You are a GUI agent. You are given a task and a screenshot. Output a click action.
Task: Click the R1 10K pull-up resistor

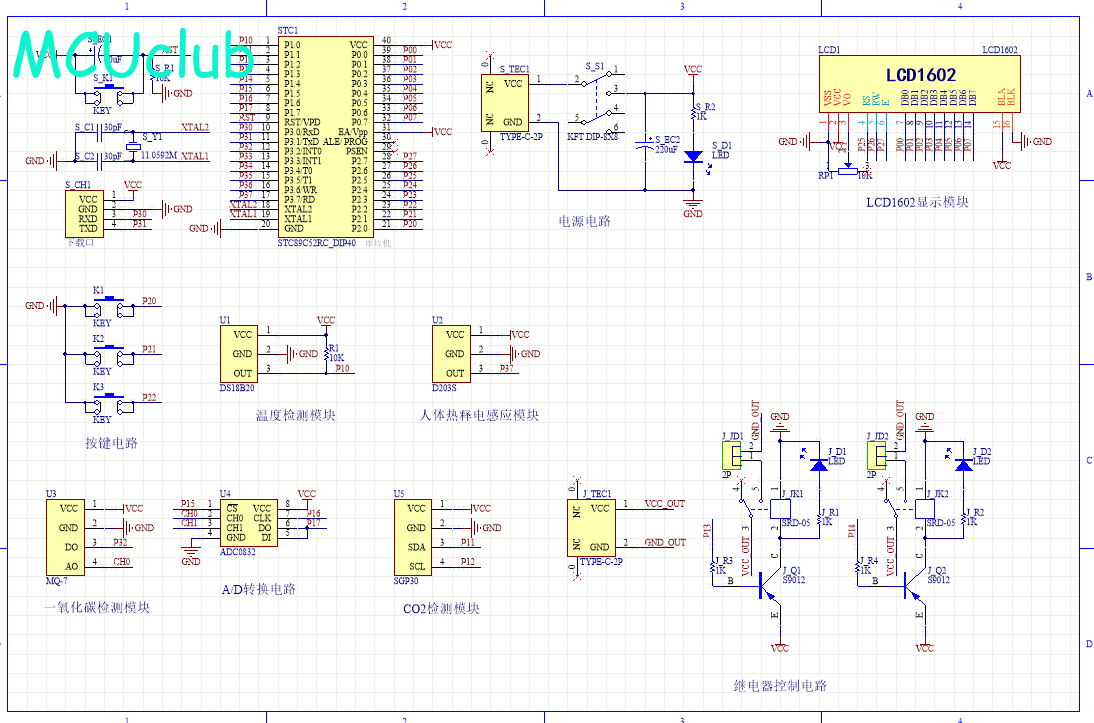click(x=326, y=355)
